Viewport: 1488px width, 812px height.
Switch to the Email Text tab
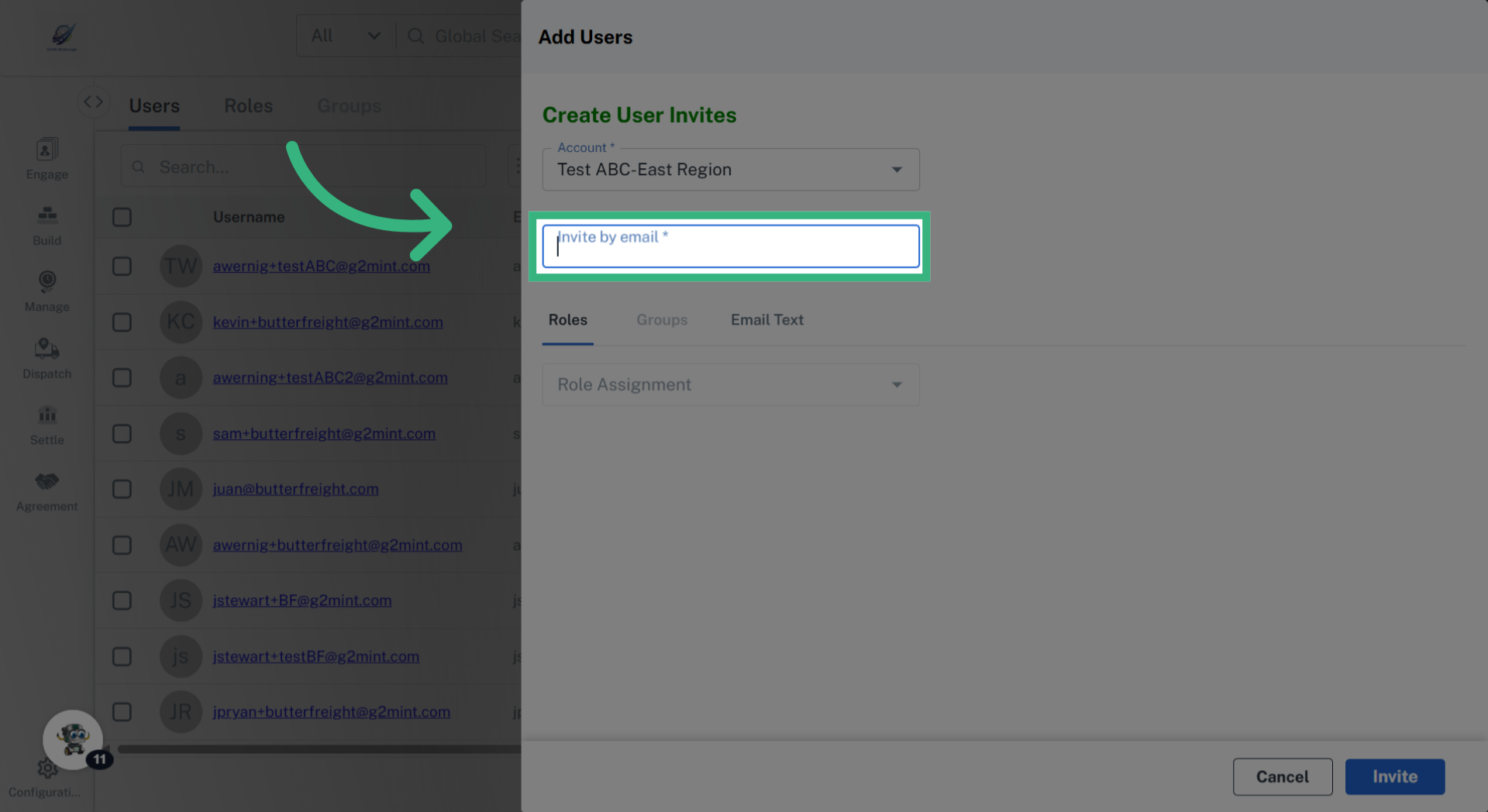(x=766, y=319)
